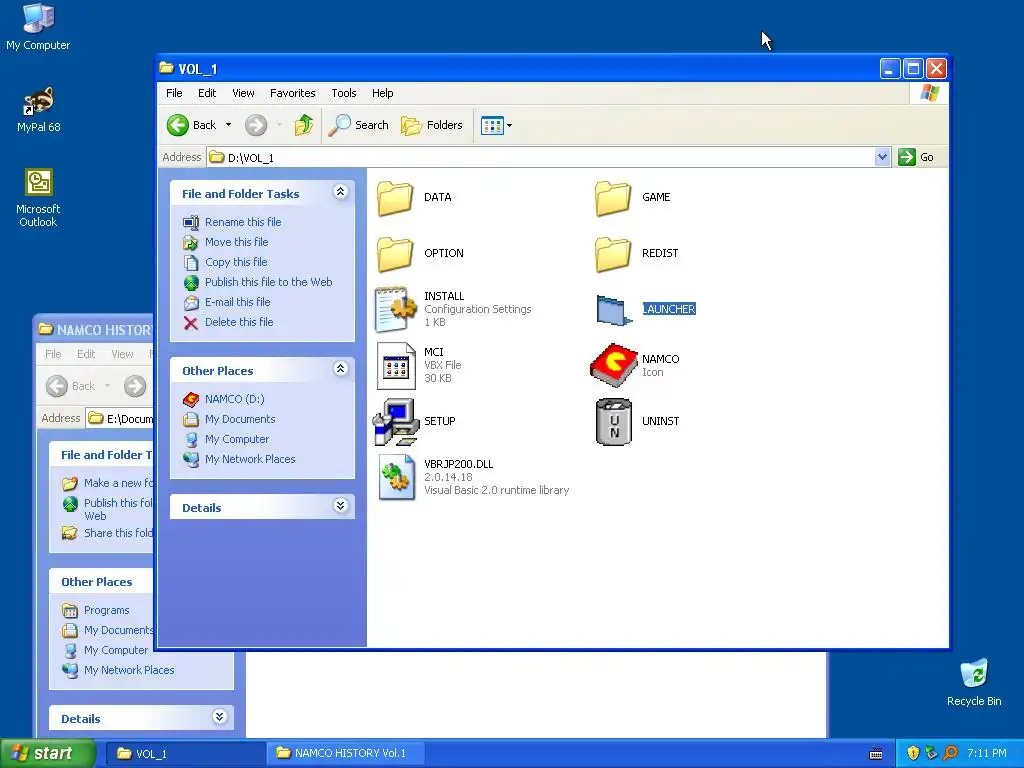The width and height of the screenshot is (1024, 768).
Task: Go to NAMCO (D:) in Other Places
Action: point(234,399)
